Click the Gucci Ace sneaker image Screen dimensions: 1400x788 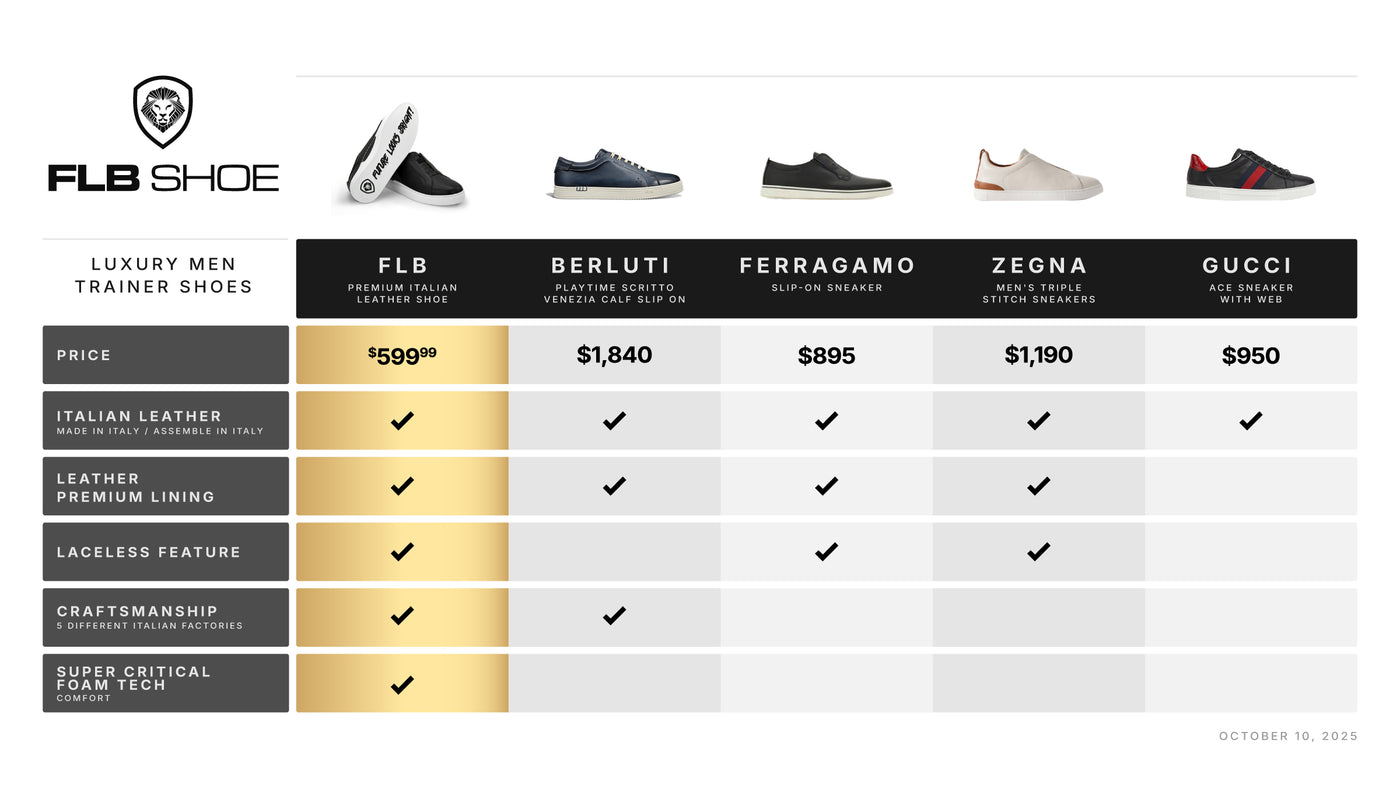(x=1250, y=174)
